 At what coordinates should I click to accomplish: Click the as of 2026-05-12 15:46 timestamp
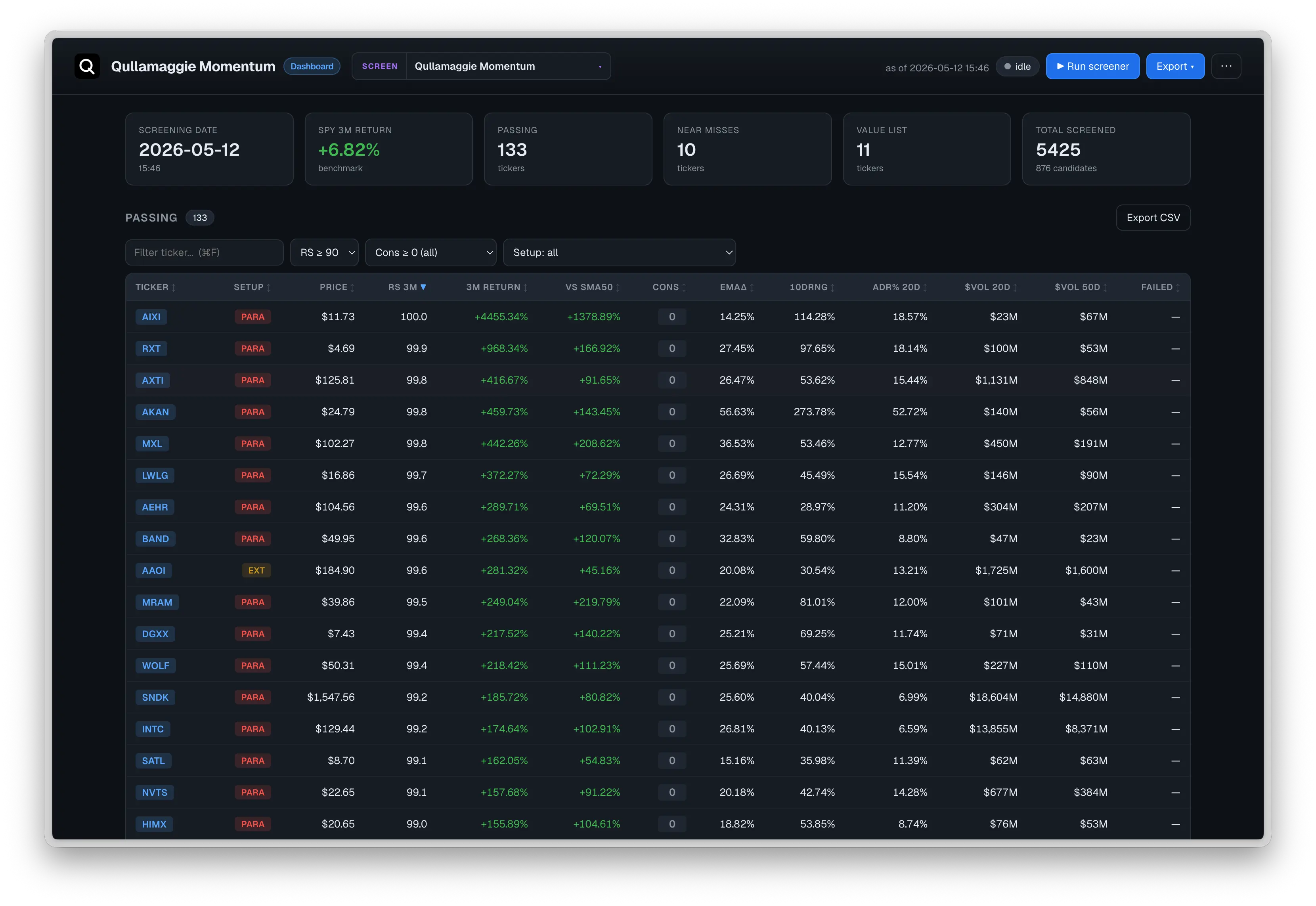[x=937, y=68]
